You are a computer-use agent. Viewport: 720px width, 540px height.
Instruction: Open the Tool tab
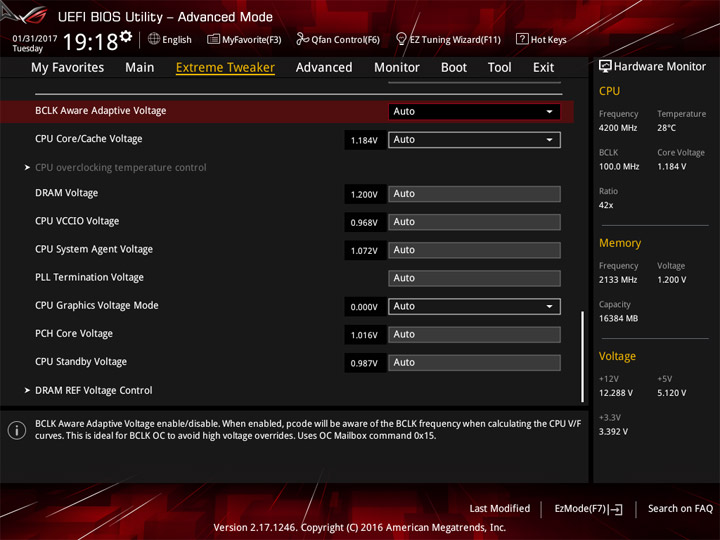(500, 68)
